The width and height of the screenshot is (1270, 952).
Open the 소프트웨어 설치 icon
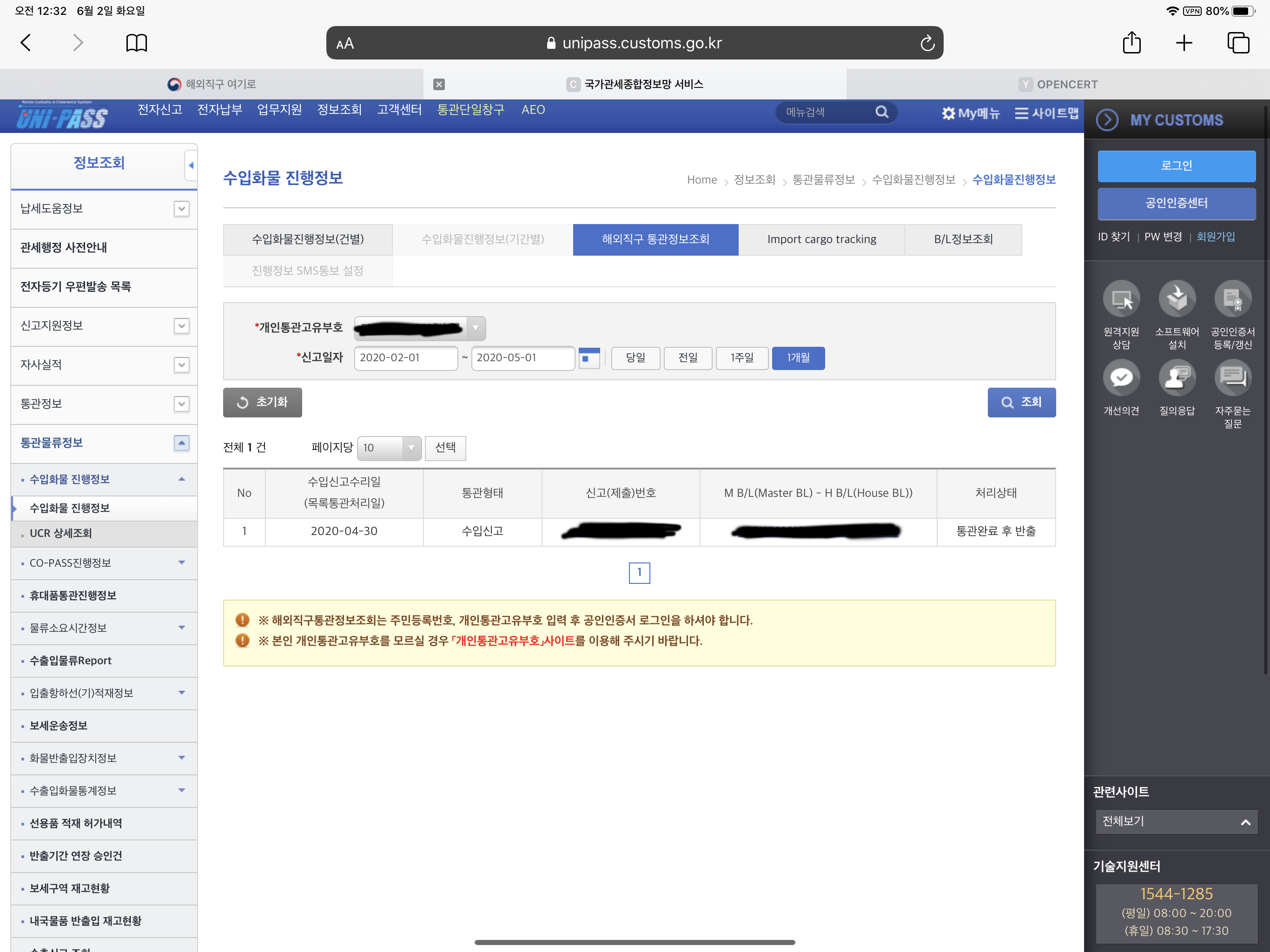pyautogui.click(x=1177, y=298)
